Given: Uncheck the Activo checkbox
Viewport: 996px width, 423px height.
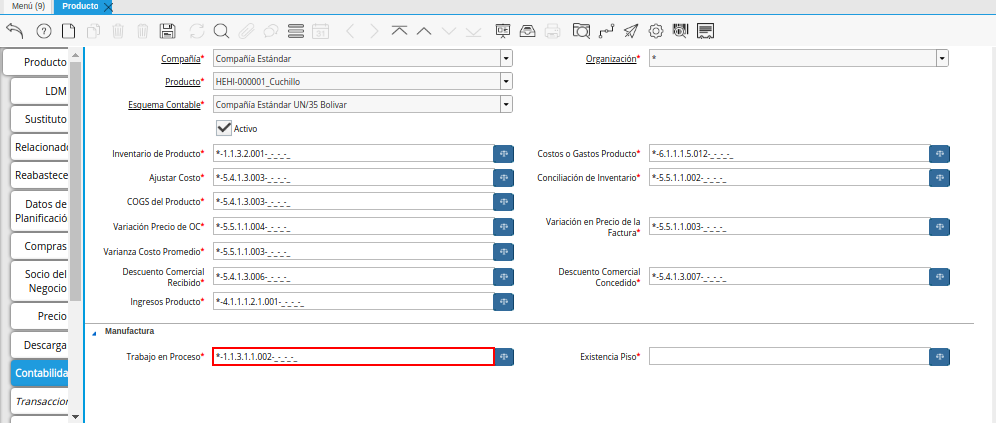Looking at the screenshot, I should pos(224,128).
